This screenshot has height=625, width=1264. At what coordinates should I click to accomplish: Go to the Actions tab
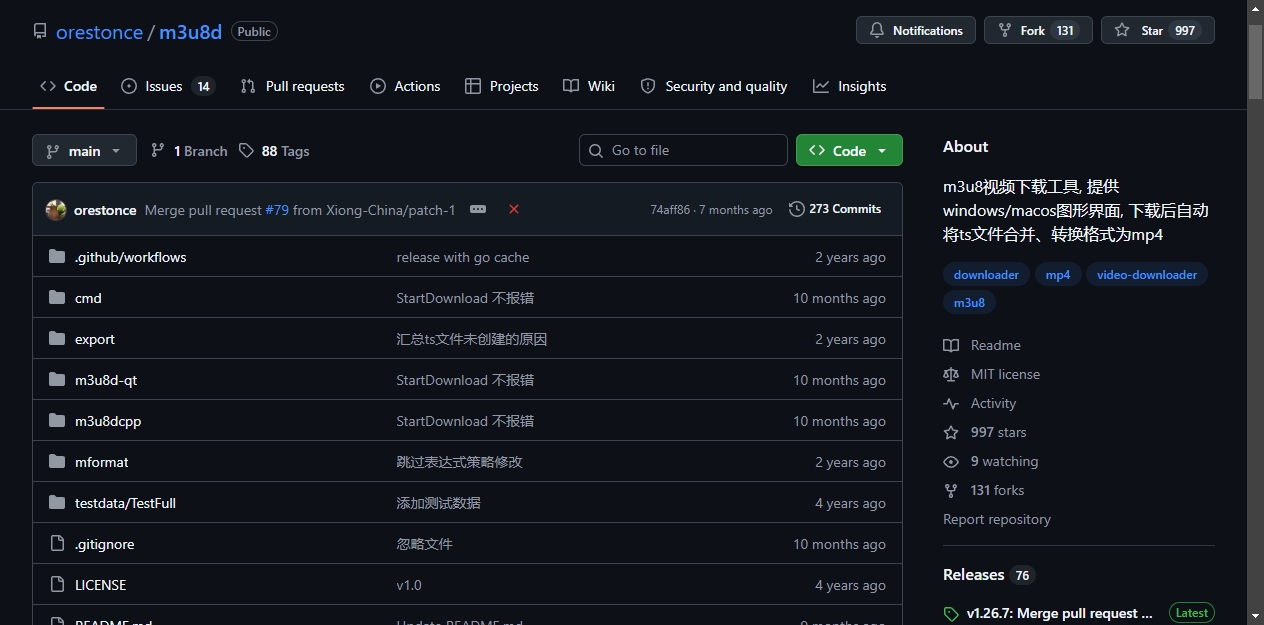coord(405,86)
